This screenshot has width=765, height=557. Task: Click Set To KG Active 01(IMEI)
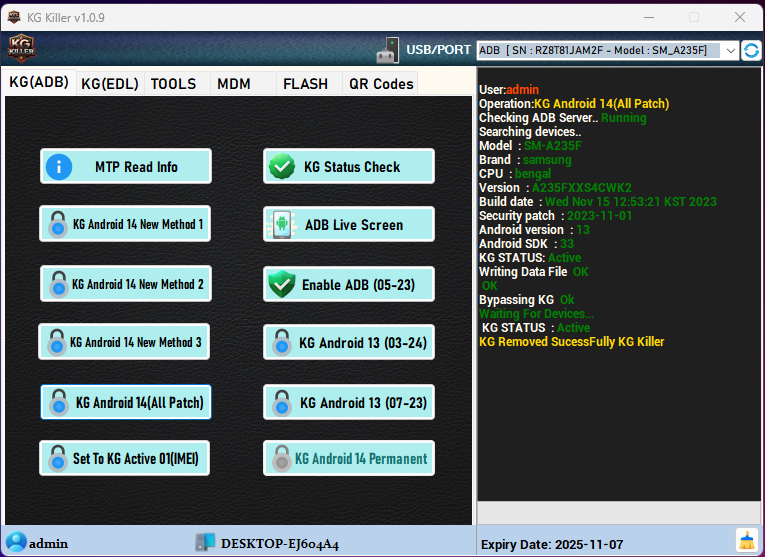[x=126, y=459]
